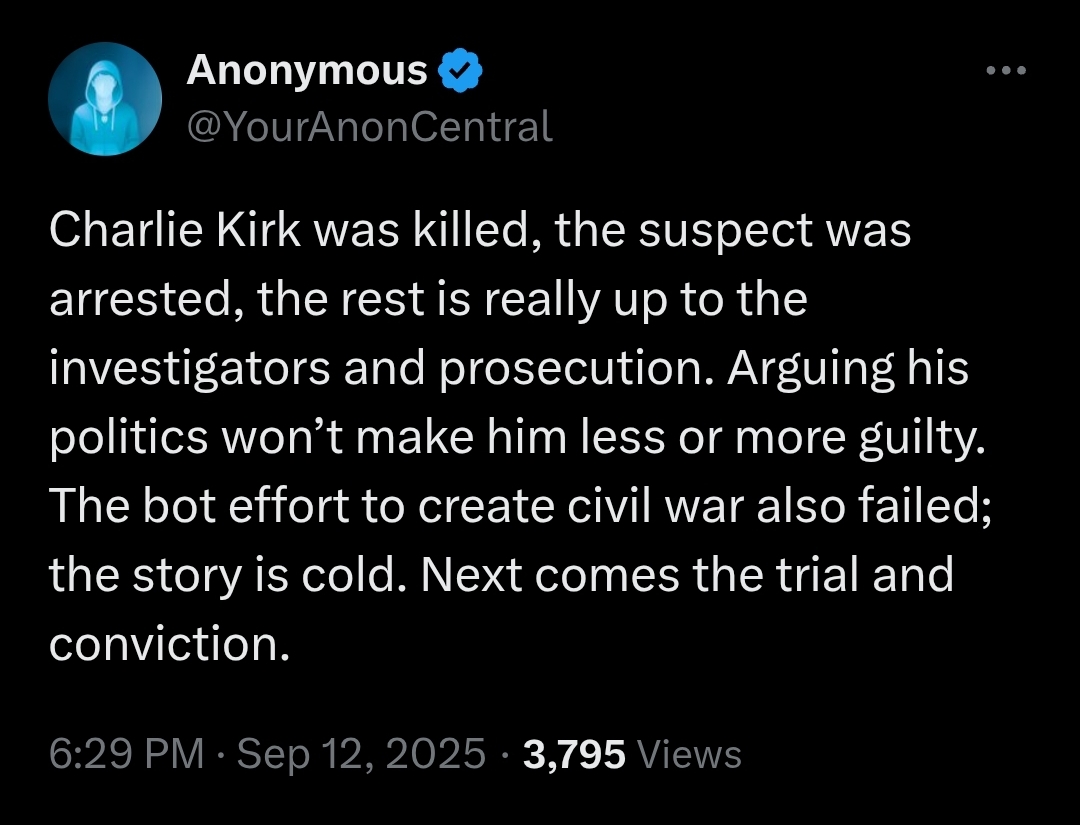Click the 6:29 PM timestamp
This screenshot has width=1080, height=825.
tap(128, 753)
